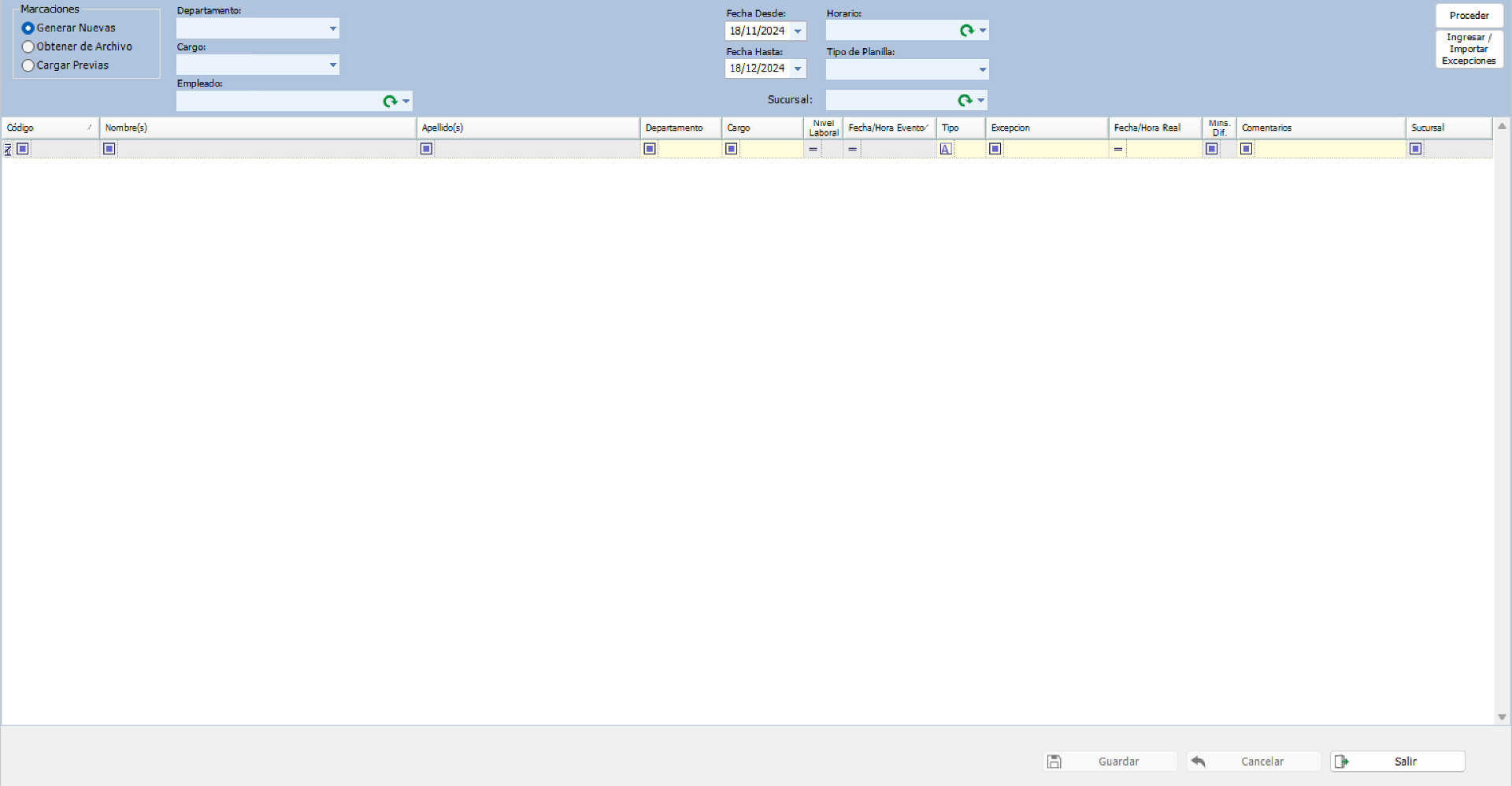Select the Obtener de Archivo option
This screenshot has width=1512, height=786.
click(x=28, y=46)
